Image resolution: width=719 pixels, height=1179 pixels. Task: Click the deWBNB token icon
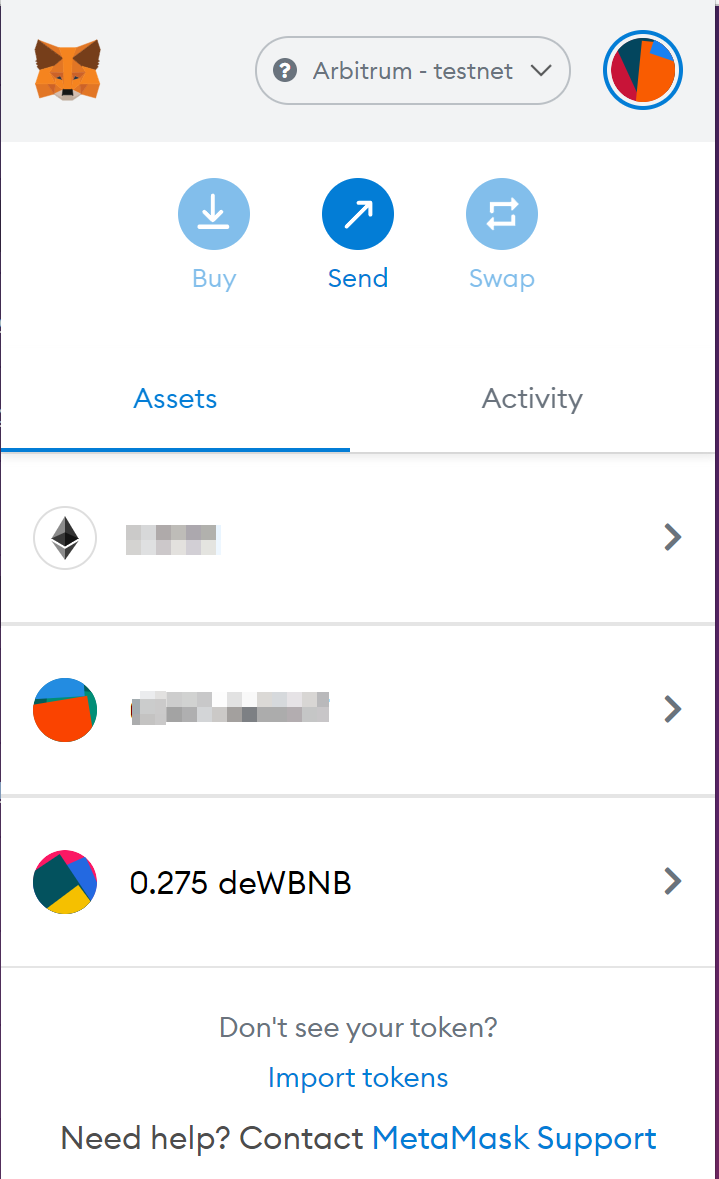click(x=65, y=882)
